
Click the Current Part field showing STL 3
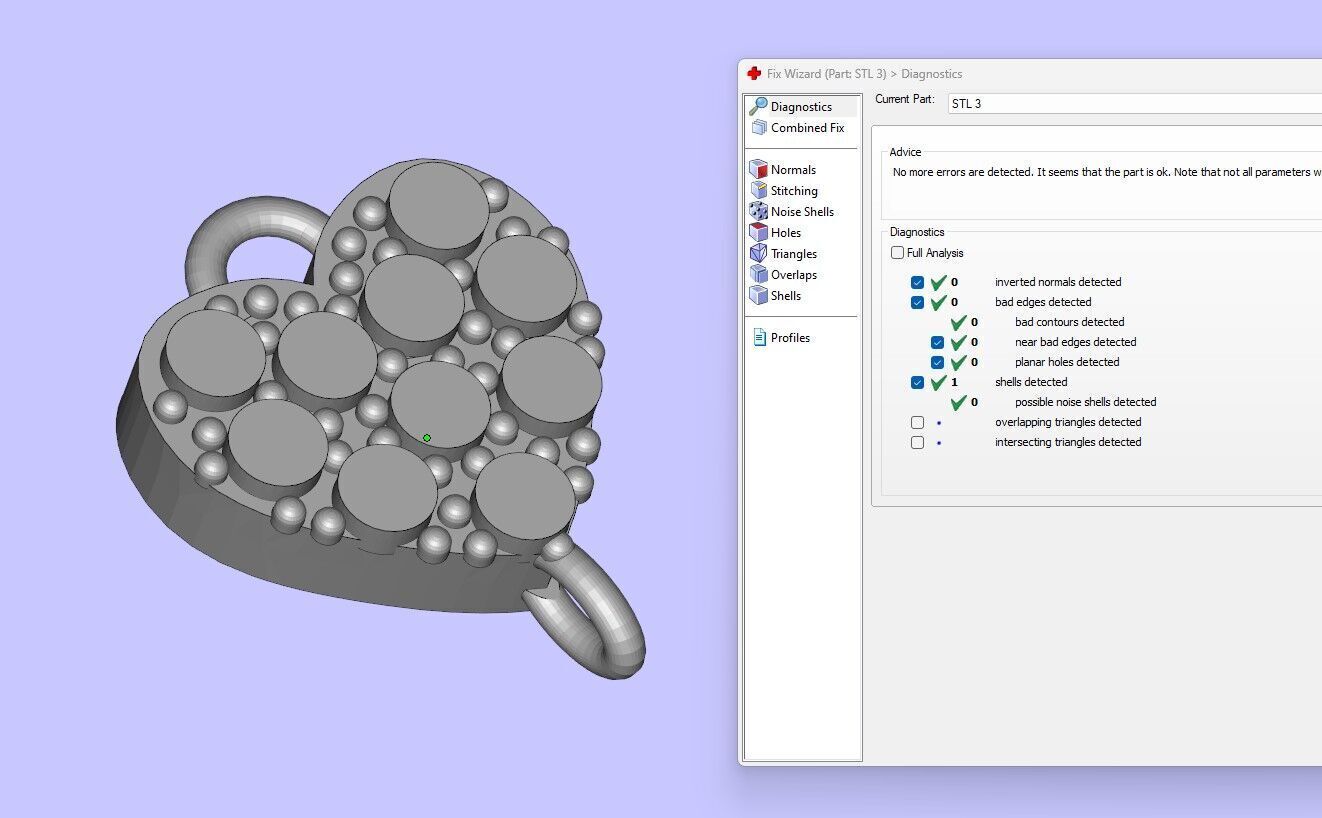click(1134, 103)
